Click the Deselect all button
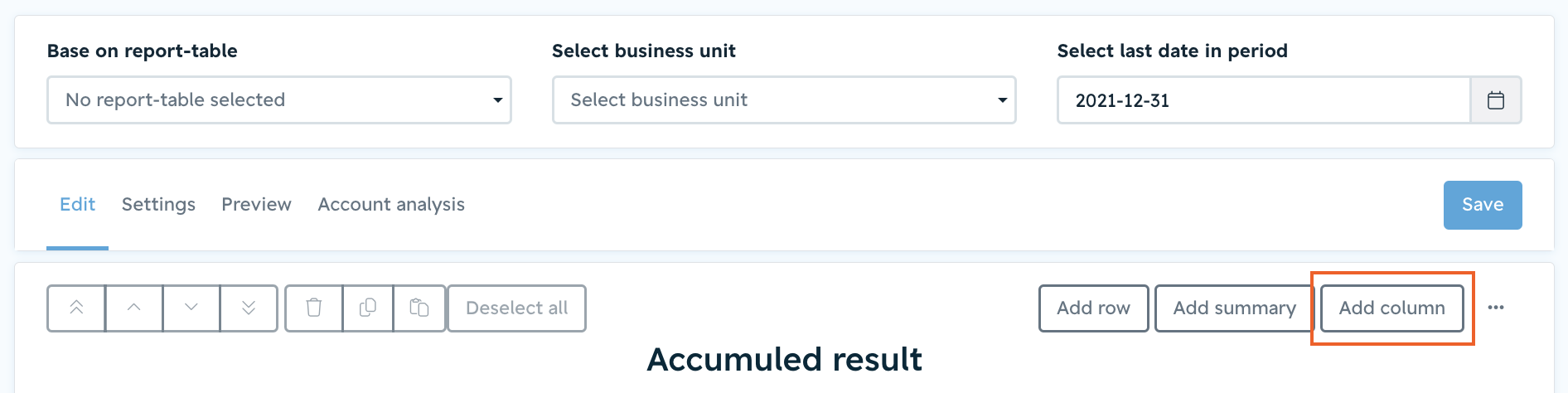Image resolution: width=1568 pixels, height=393 pixels. coord(517,308)
